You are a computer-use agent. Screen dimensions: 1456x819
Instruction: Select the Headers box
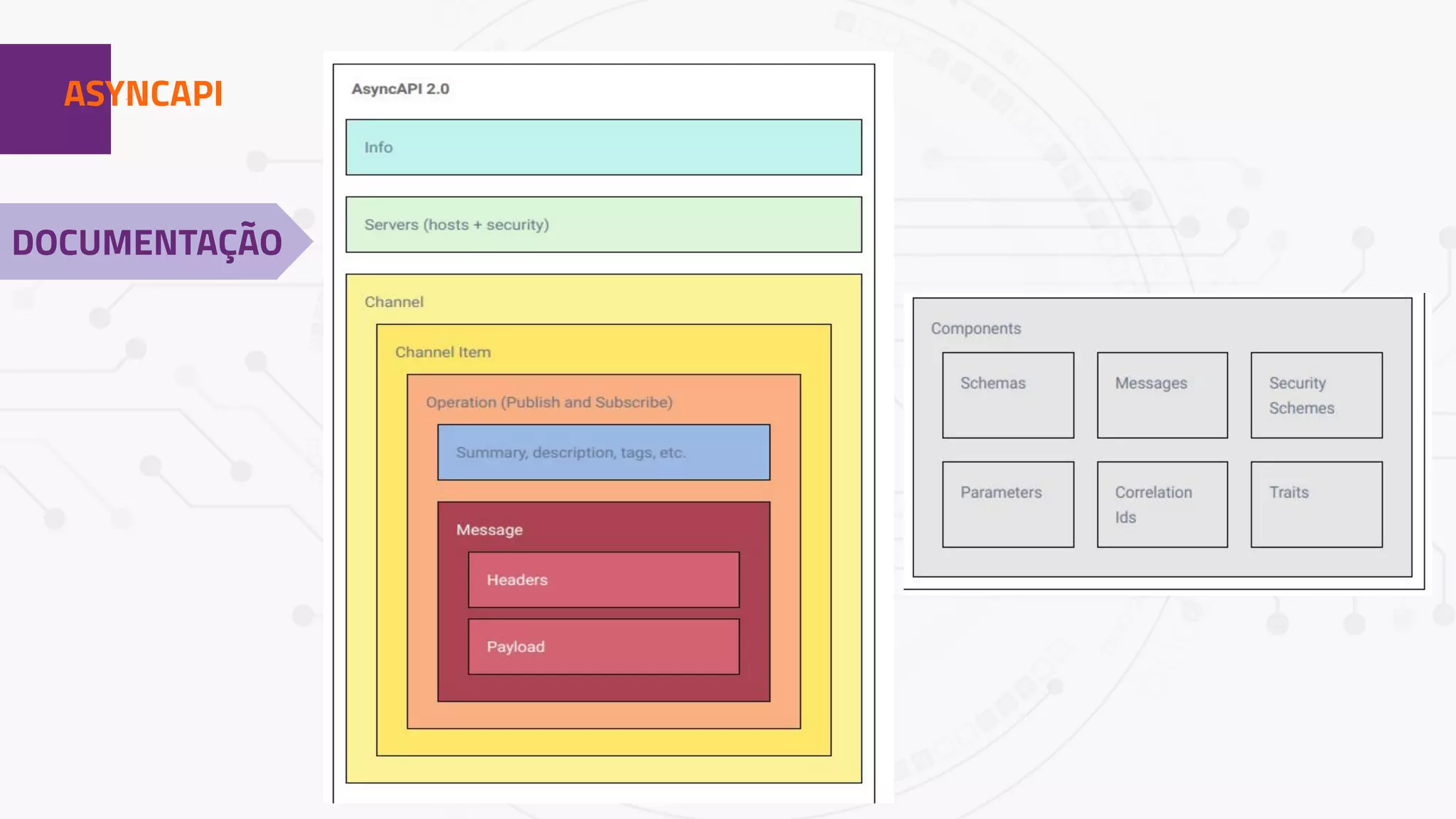(603, 580)
